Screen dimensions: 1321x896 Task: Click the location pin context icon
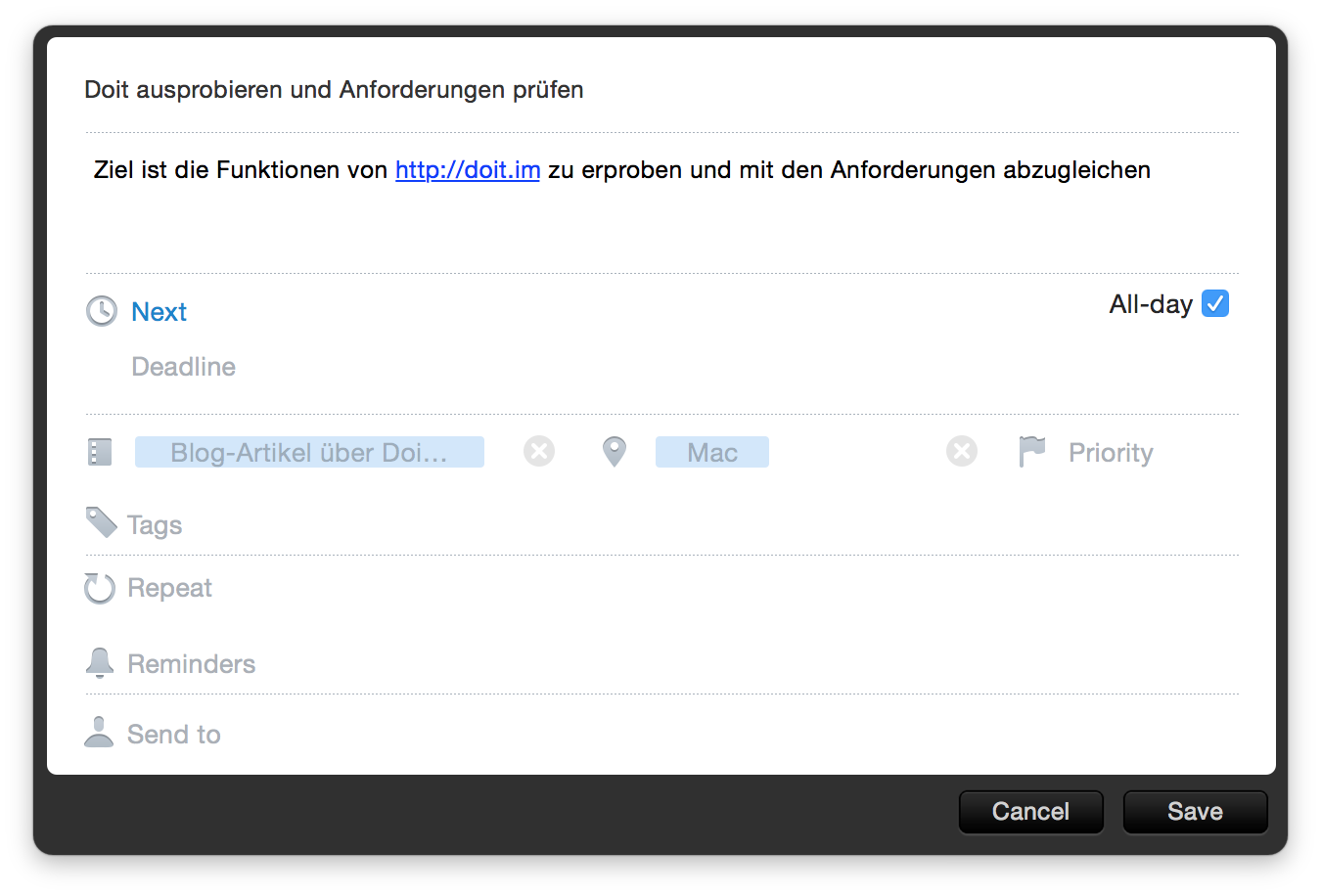615,452
